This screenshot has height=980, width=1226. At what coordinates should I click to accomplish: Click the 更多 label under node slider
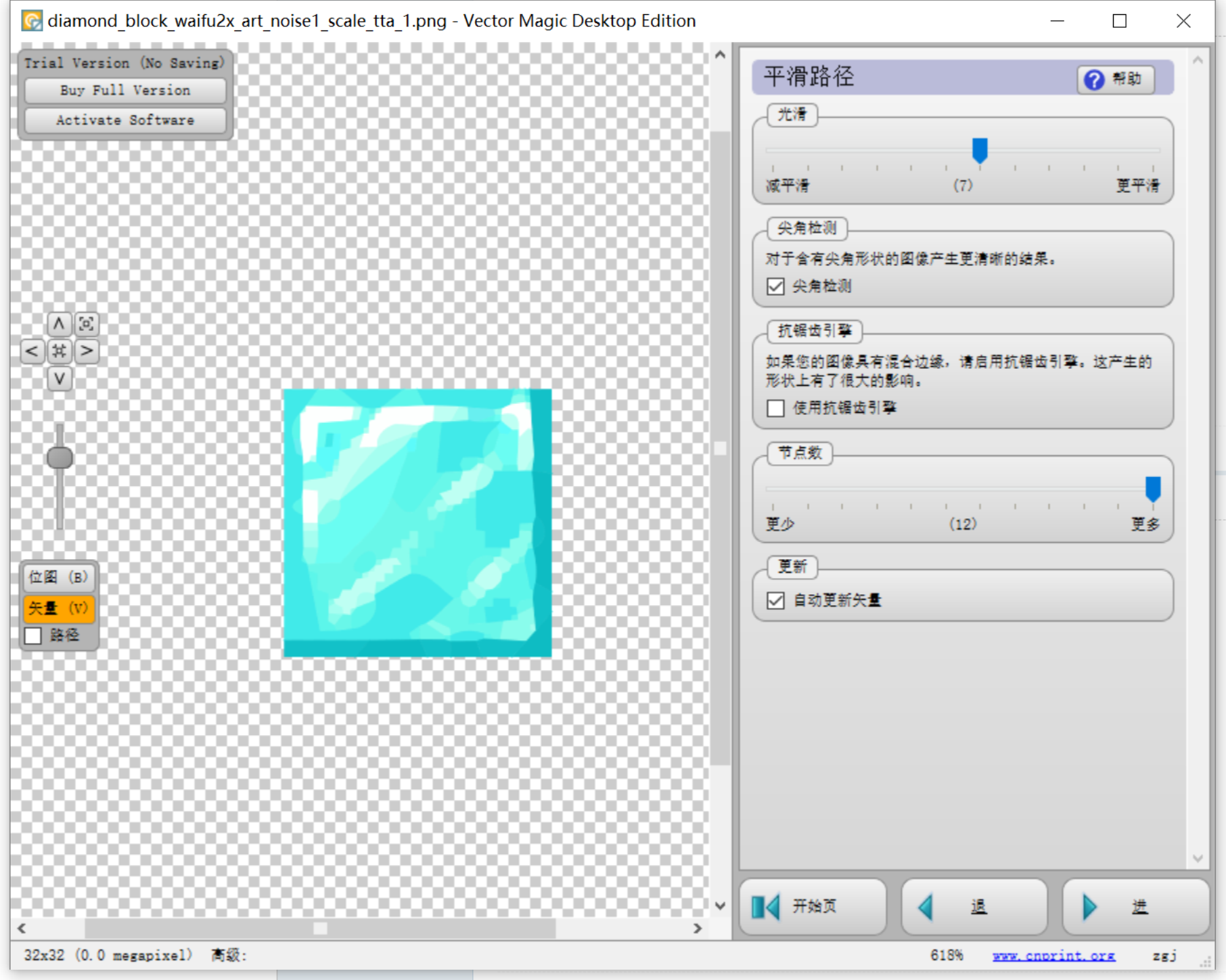point(1145,524)
